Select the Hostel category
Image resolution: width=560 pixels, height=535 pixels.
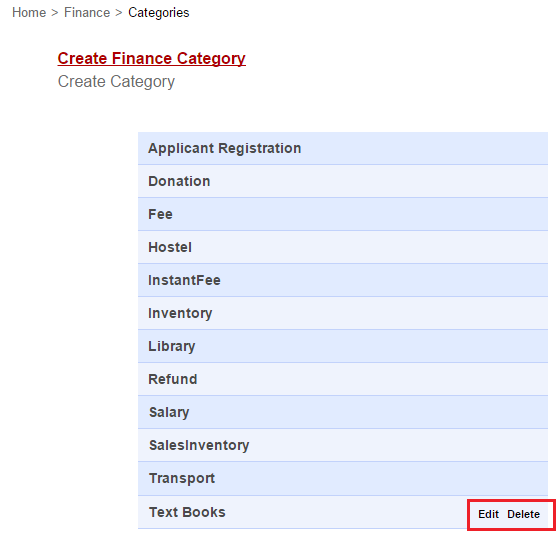click(343, 247)
